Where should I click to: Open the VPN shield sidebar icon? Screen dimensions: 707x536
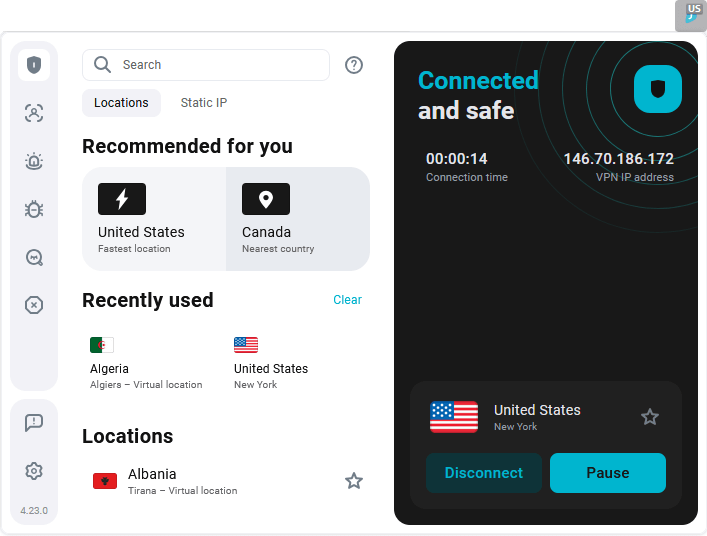pyautogui.click(x=34, y=65)
